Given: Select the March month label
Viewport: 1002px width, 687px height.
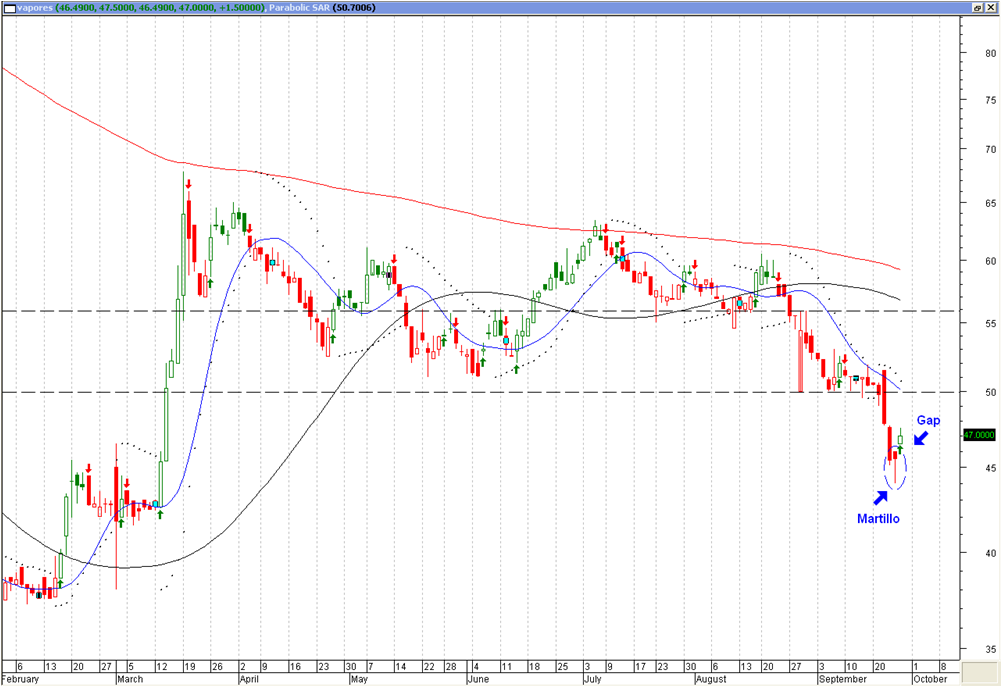Looking at the screenshot, I should pos(130,679).
